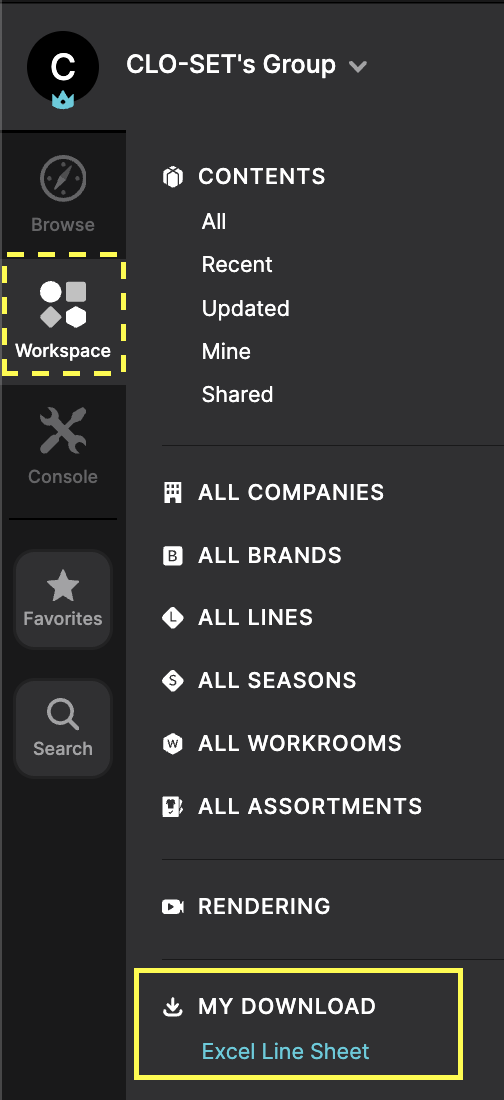Open the Excel Line Sheet link

[x=285, y=1051]
